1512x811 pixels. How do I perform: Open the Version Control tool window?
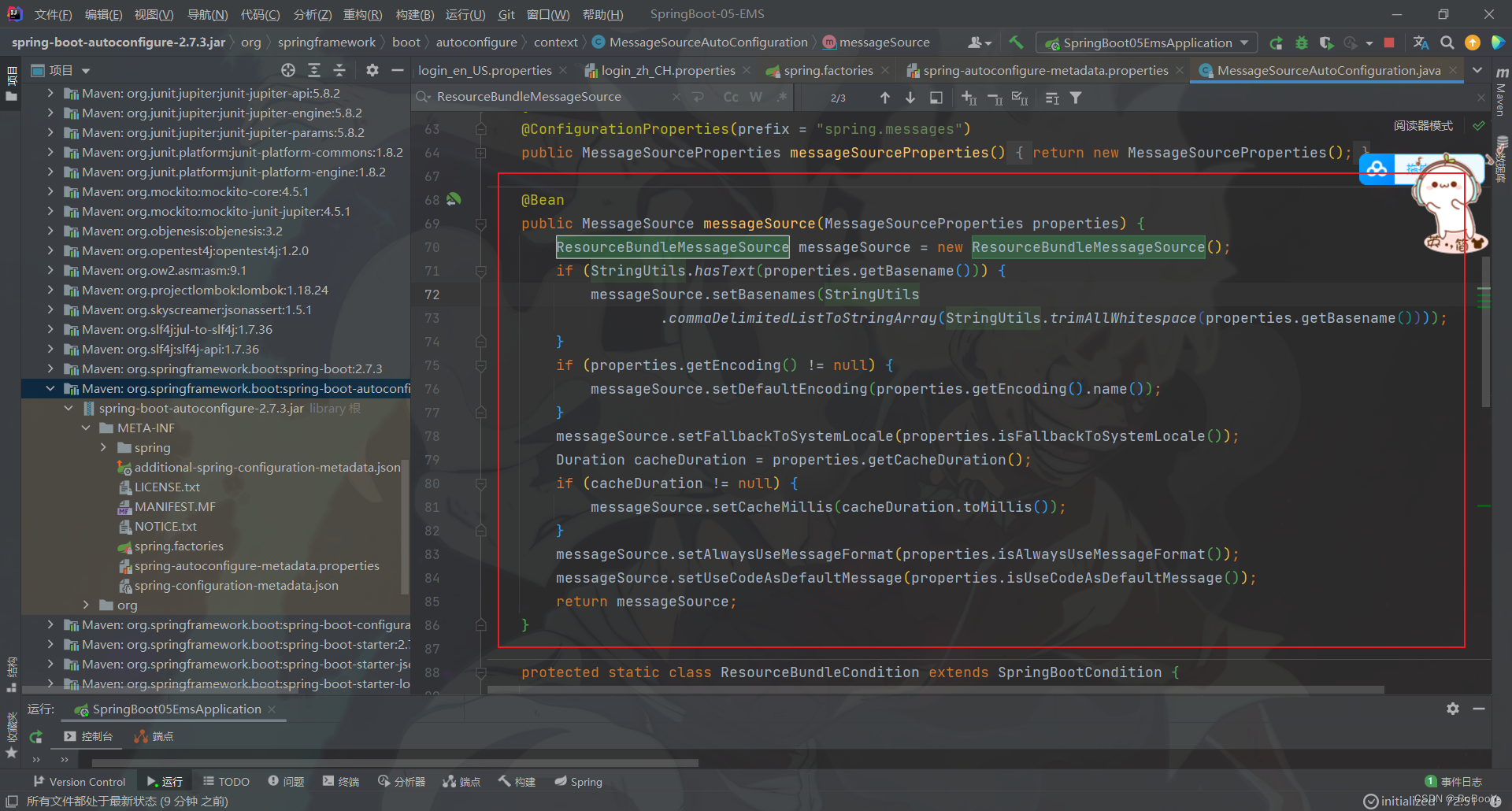pos(79,781)
